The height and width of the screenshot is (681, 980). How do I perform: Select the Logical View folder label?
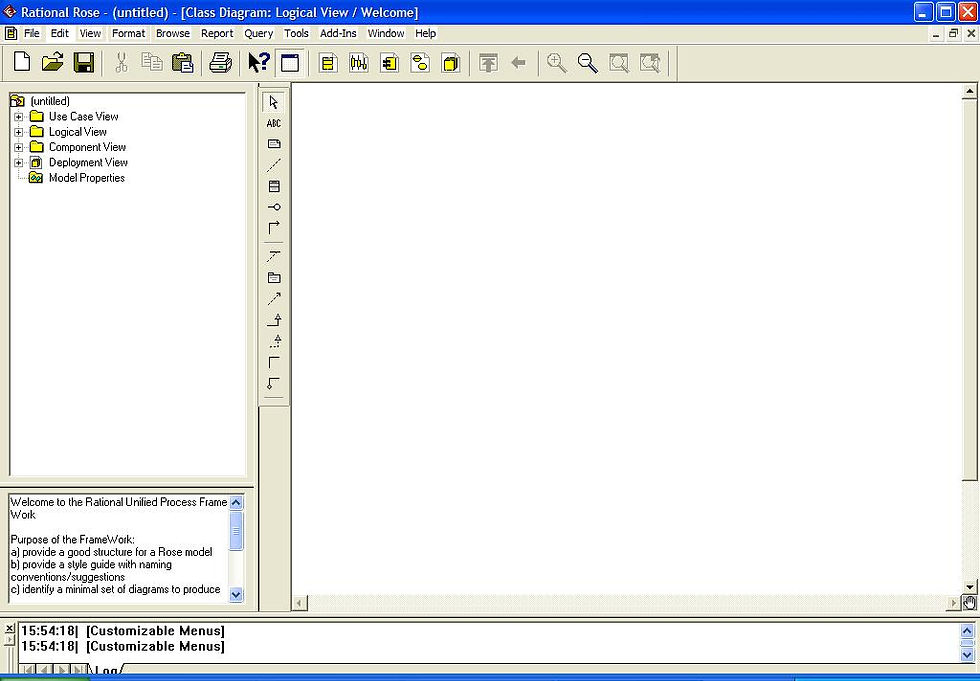click(78, 132)
